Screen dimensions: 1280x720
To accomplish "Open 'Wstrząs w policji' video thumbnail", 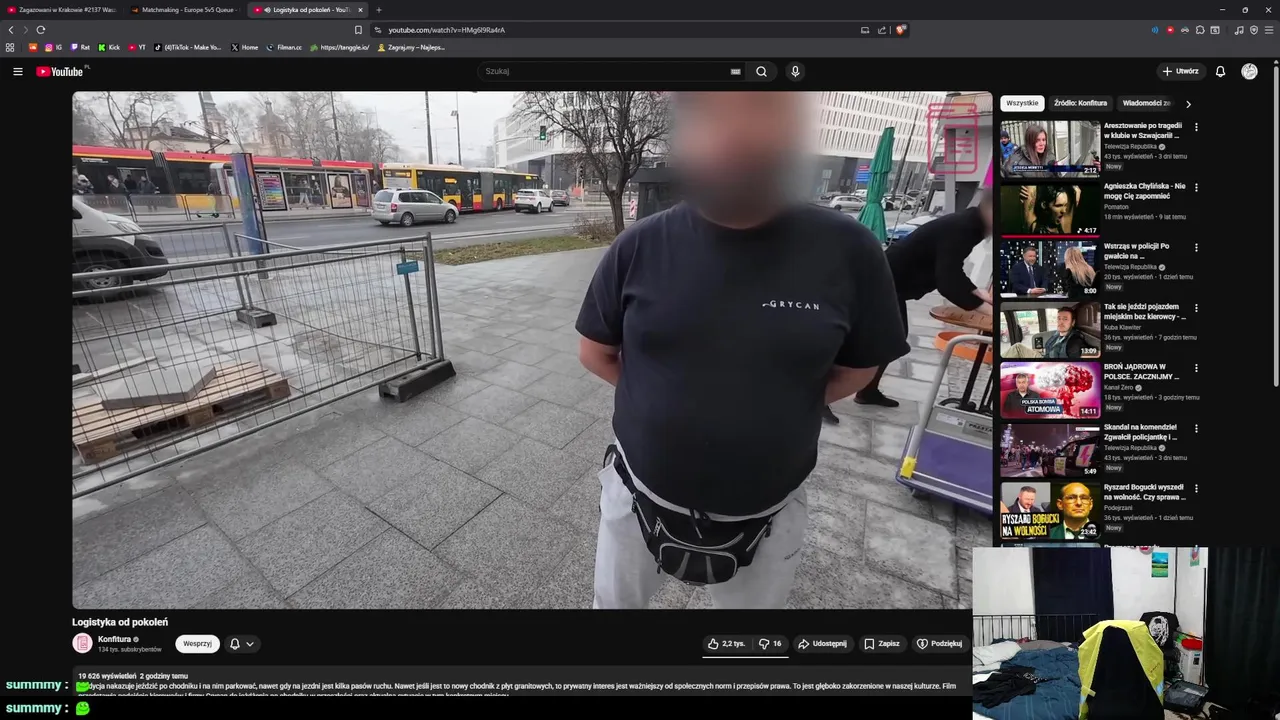I will pyautogui.click(x=1050, y=268).
